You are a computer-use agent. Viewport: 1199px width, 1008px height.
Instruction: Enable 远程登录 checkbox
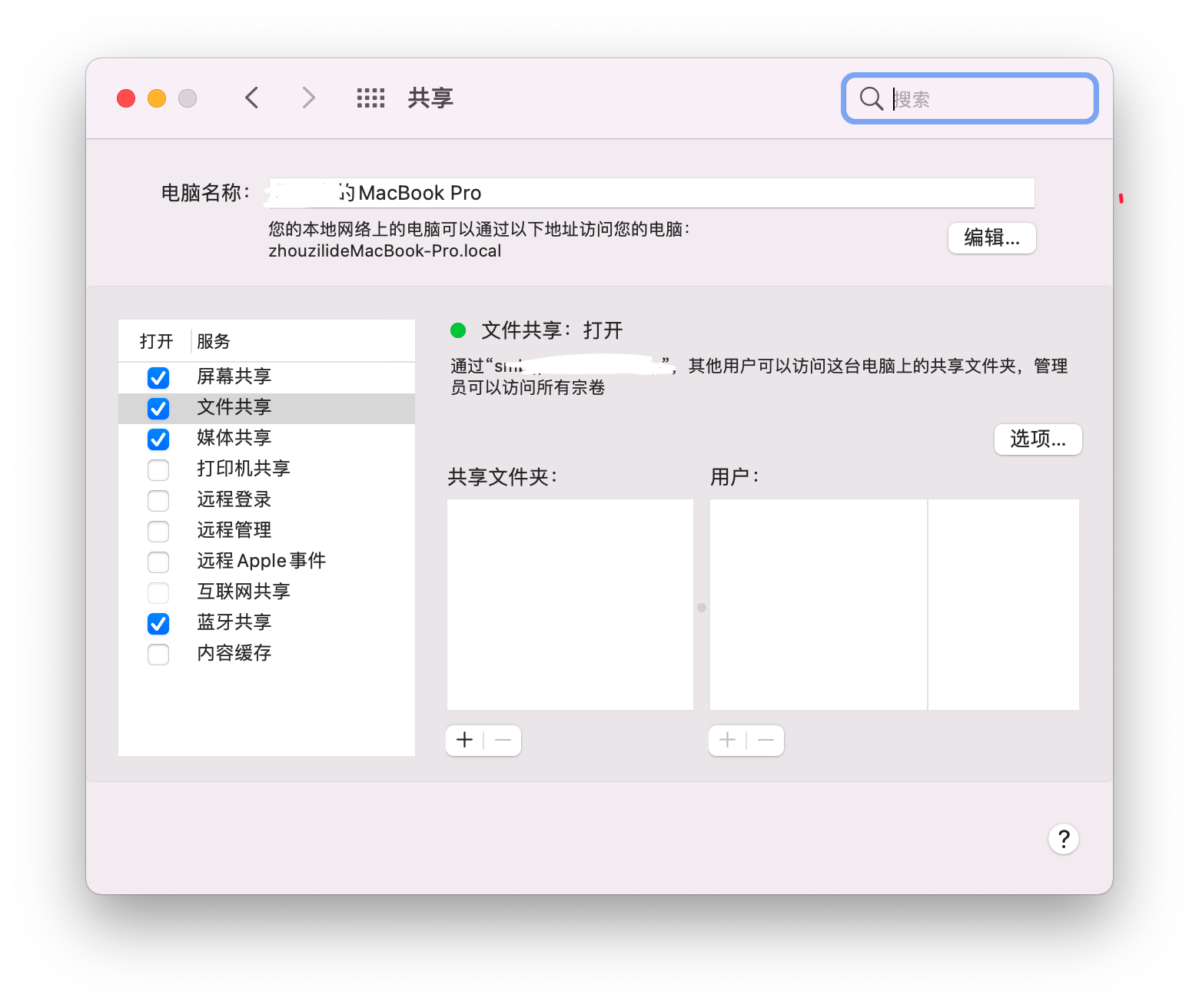click(158, 500)
